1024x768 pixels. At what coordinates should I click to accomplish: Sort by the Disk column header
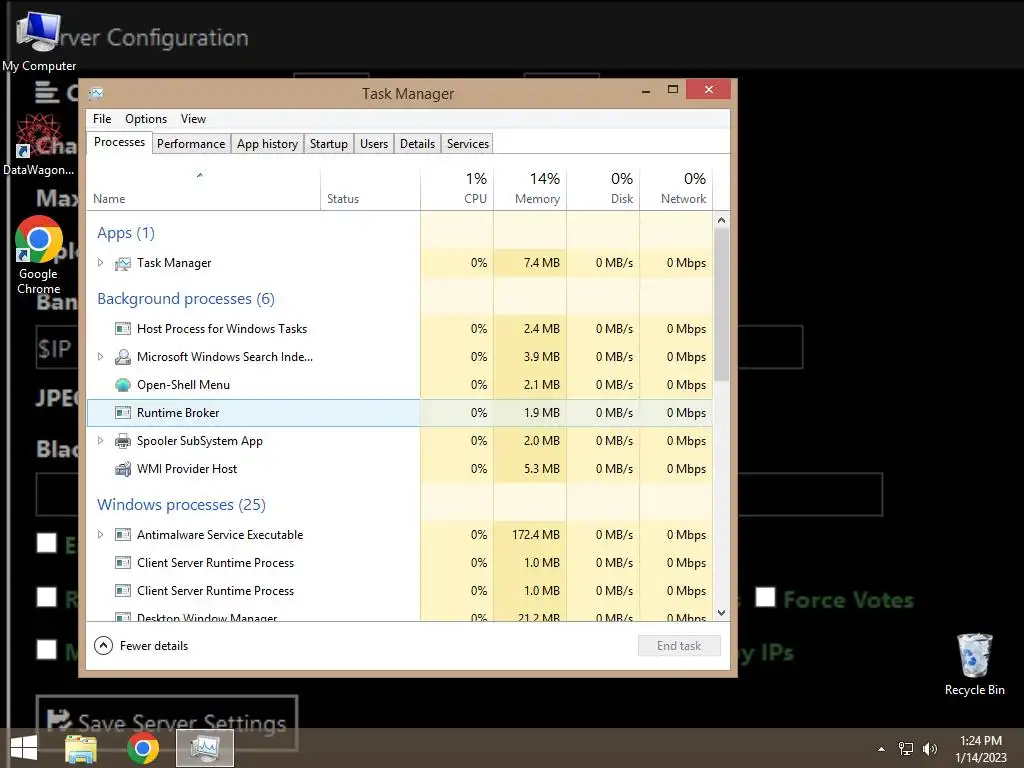tap(603, 189)
